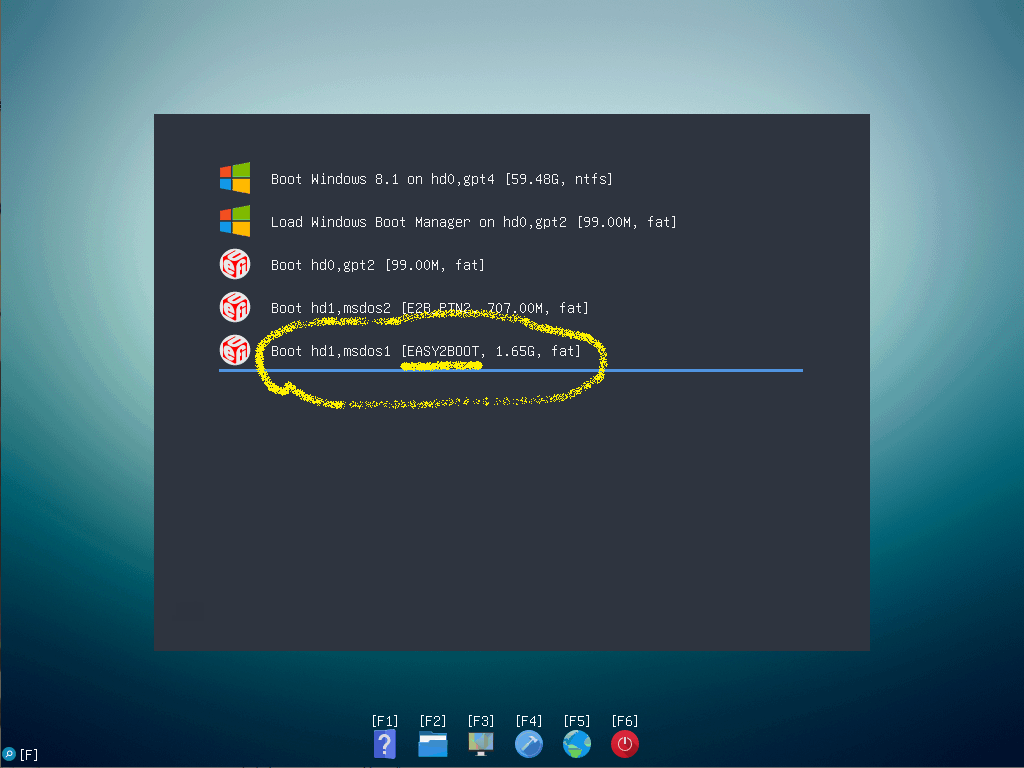Click UEFI icon beside Boot hd1,msdos2
This screenshot has width=1024, height=768.
pyautogui.click(x=235, y=308)
